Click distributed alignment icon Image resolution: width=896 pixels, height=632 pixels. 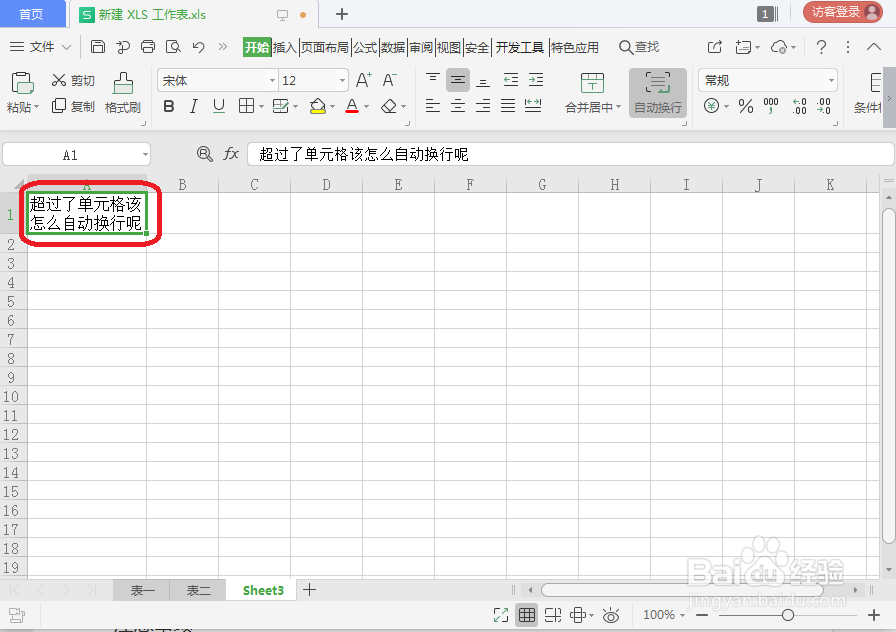point(533,106)
